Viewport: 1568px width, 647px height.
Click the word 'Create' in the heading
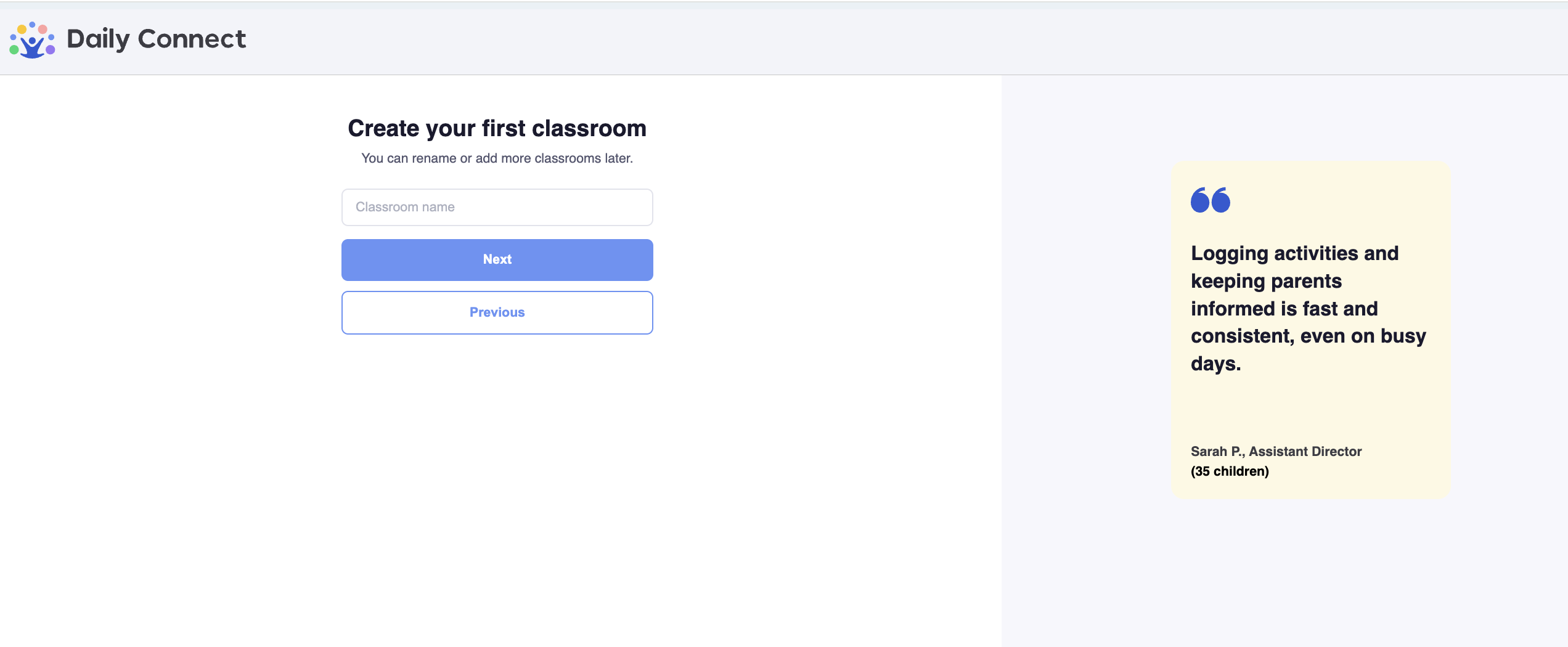point(383,128)
